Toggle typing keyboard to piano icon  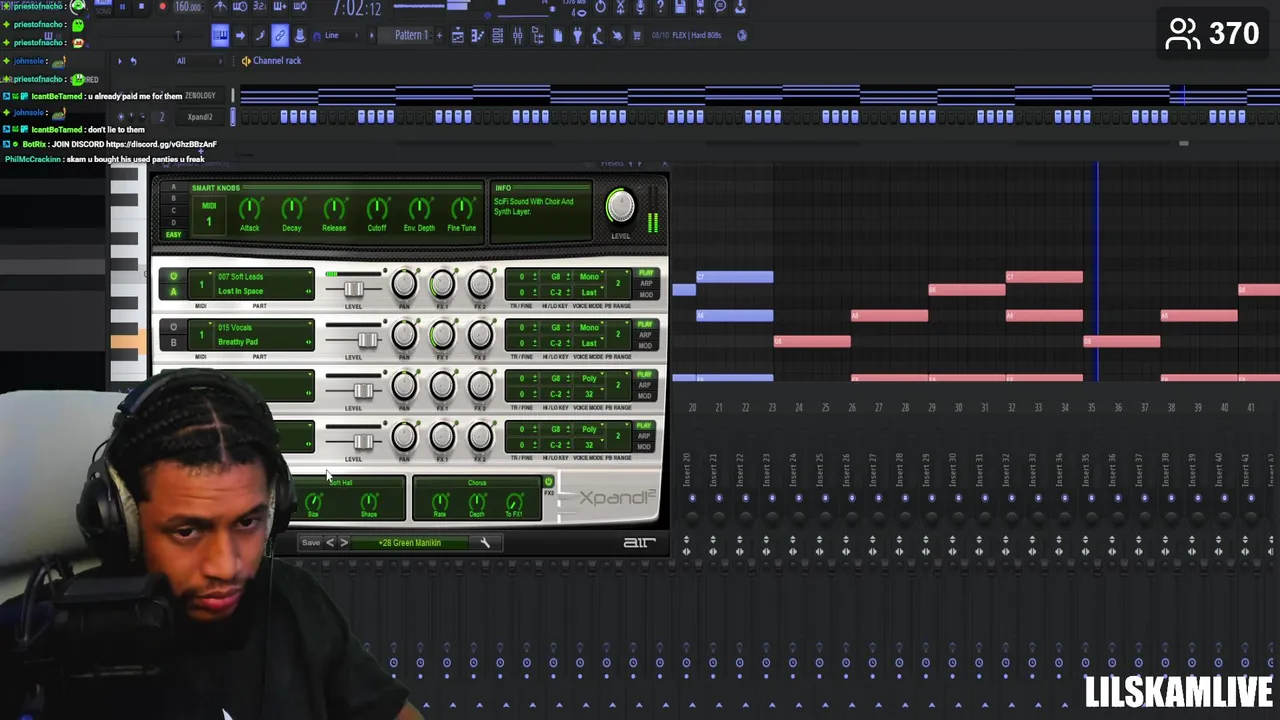pos(220,35)
